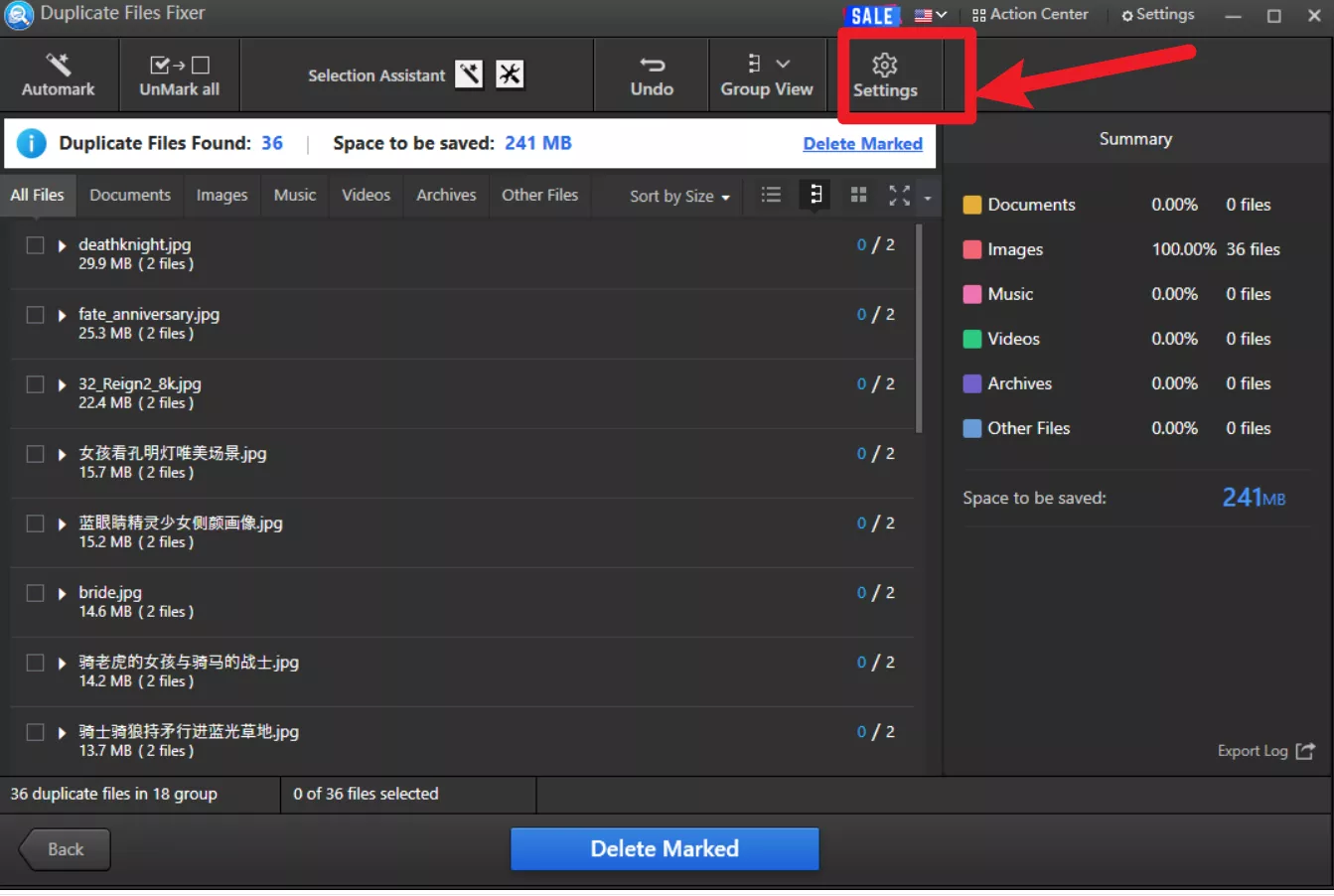
Task: Open the Sort by Size dropdown
Action: click(679, 196)
